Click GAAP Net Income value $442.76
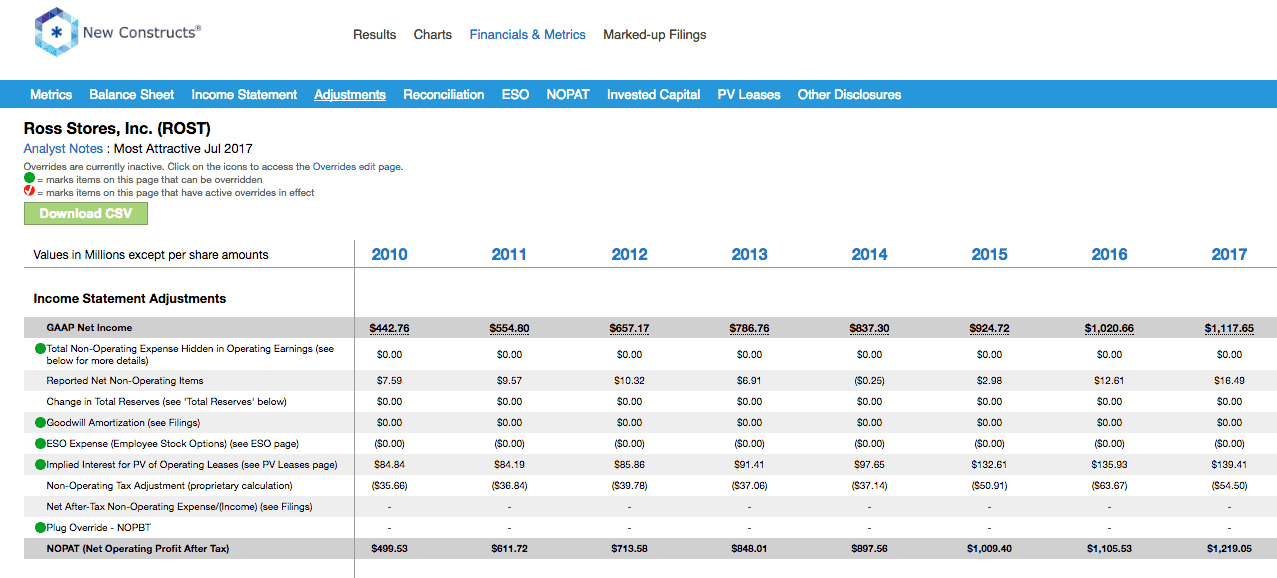Screen dimensions: 1277x578 click(389, 328)
